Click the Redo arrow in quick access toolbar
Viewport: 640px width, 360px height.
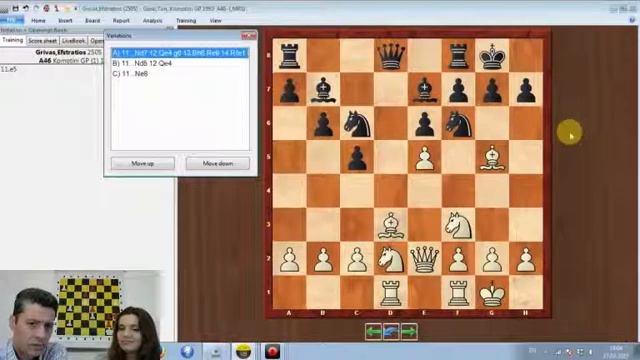36,8
